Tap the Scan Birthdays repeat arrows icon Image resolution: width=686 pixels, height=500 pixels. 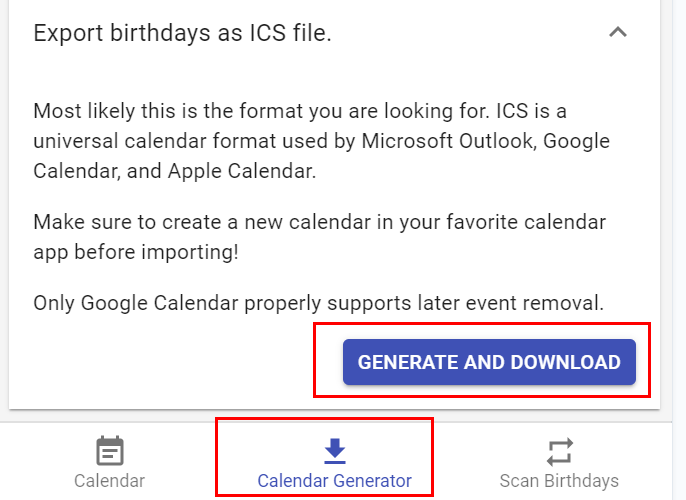(x=560, y=451)
